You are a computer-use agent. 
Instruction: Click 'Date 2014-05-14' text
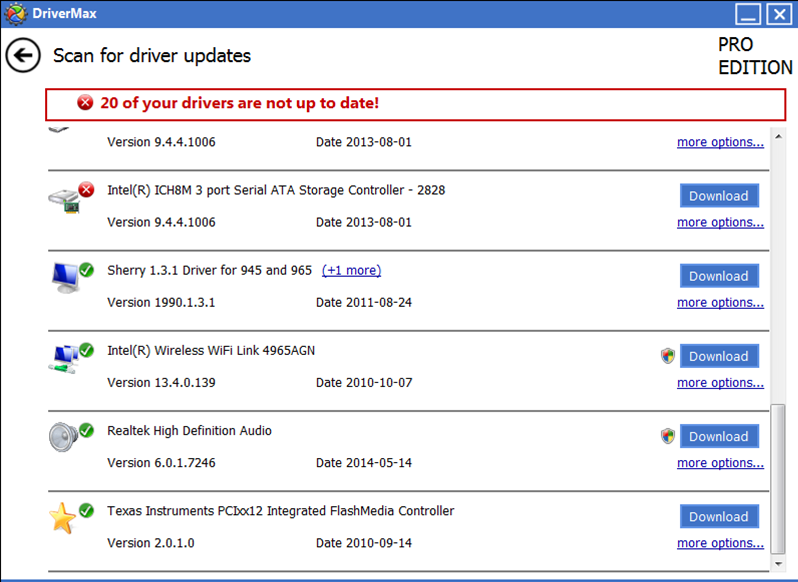[x=364, y=463]
